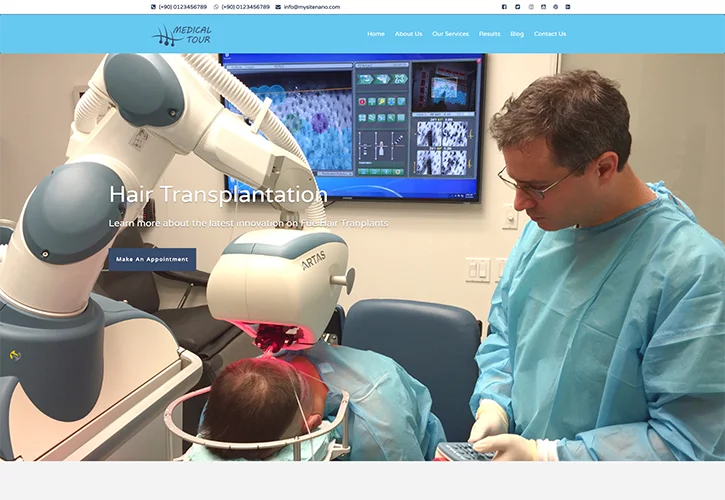The image size is (725, 500).
Task: Click the WhatsApp phone number
Action: tap(246, 7)
